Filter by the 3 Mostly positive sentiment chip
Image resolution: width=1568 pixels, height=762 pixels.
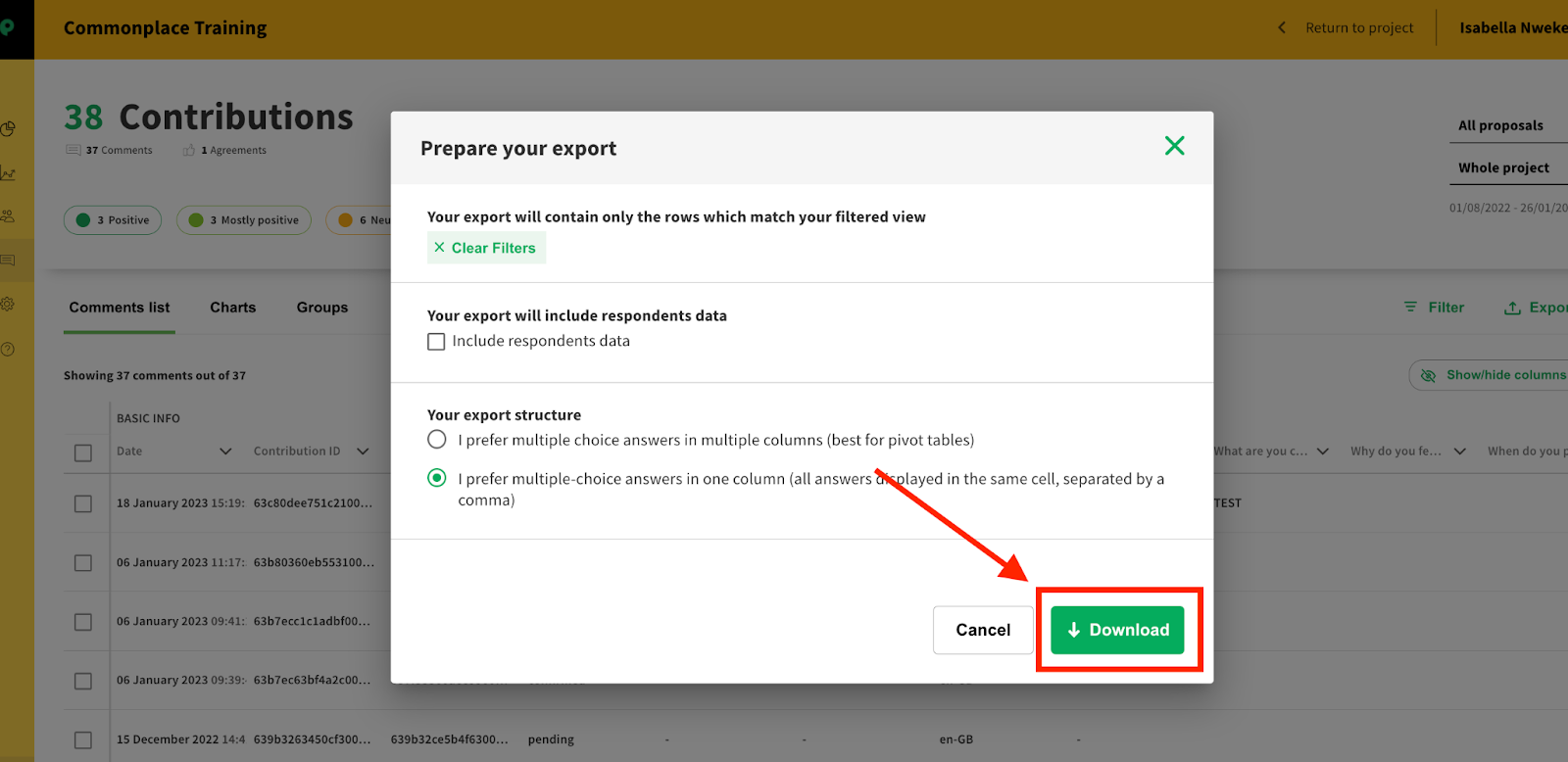244,220
